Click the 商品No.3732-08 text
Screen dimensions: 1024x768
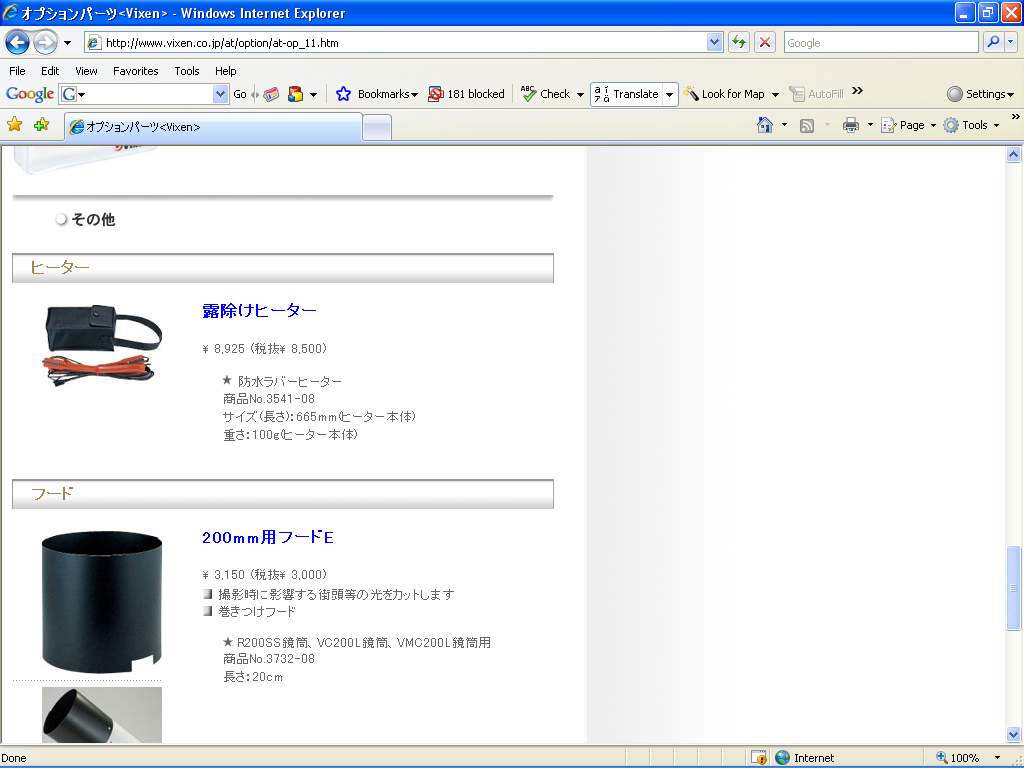tap(269, 659)
